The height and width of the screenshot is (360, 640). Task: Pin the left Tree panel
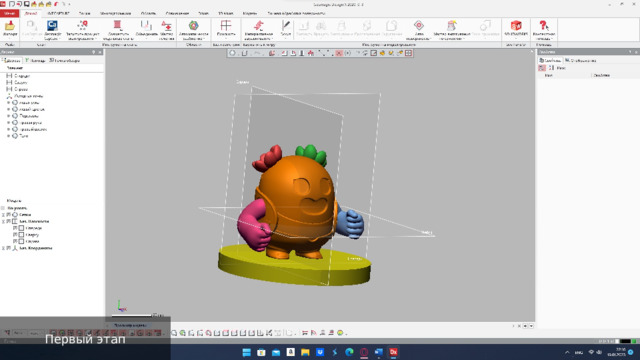[93, 52]
